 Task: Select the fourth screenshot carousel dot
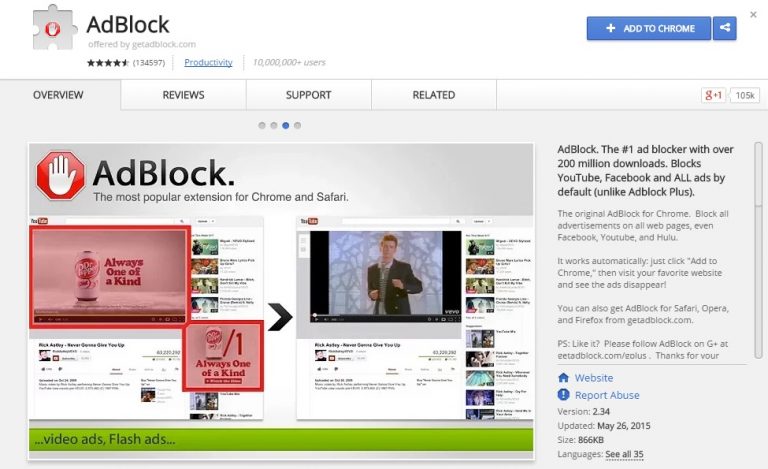tap(297, 125)
